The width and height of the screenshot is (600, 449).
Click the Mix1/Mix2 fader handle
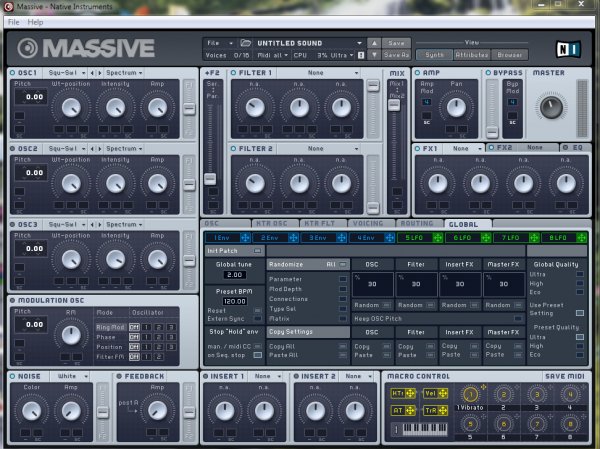pyautogui.click(x=394, y=105)
